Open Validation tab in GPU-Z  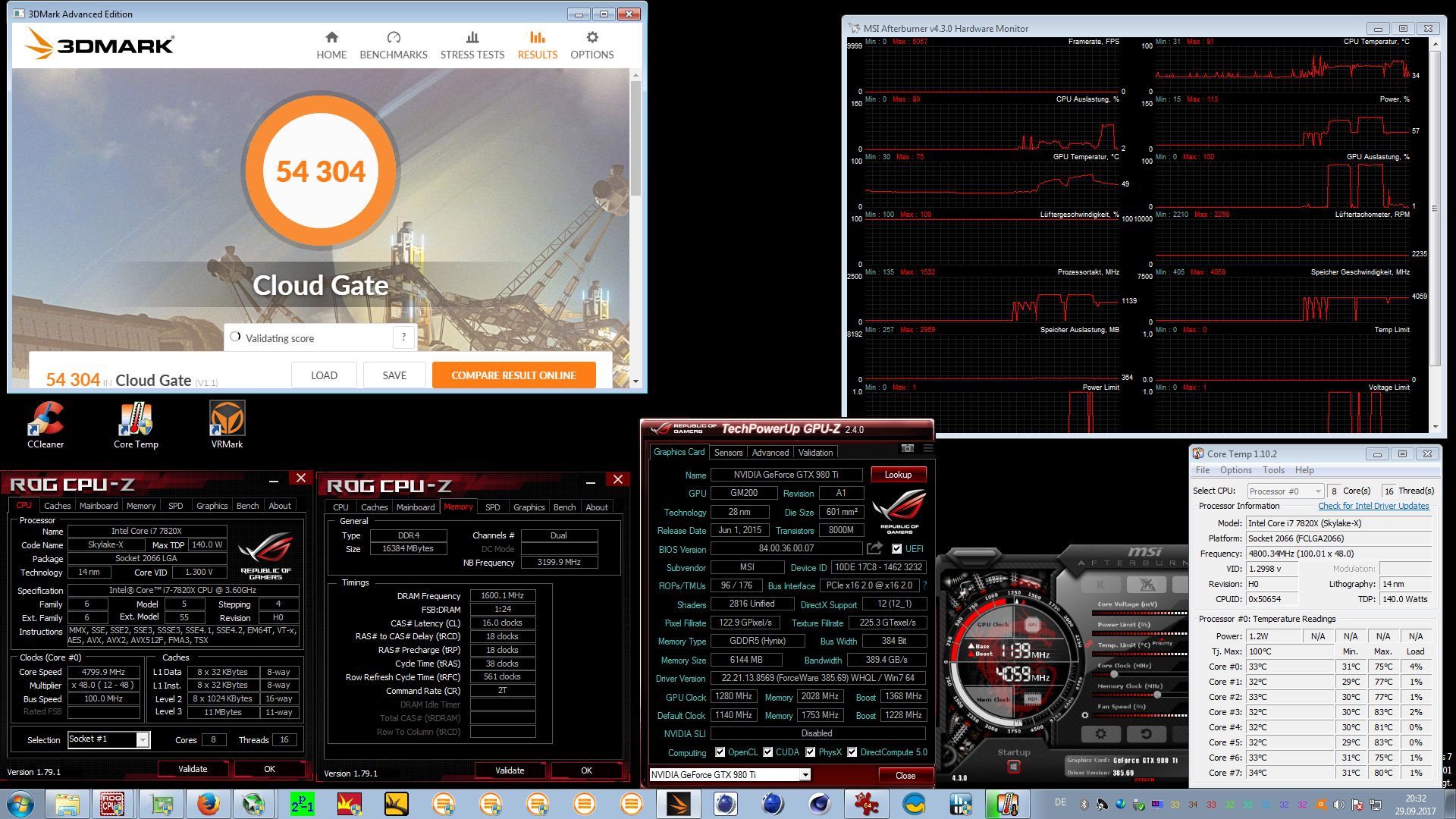click(815, 453)
